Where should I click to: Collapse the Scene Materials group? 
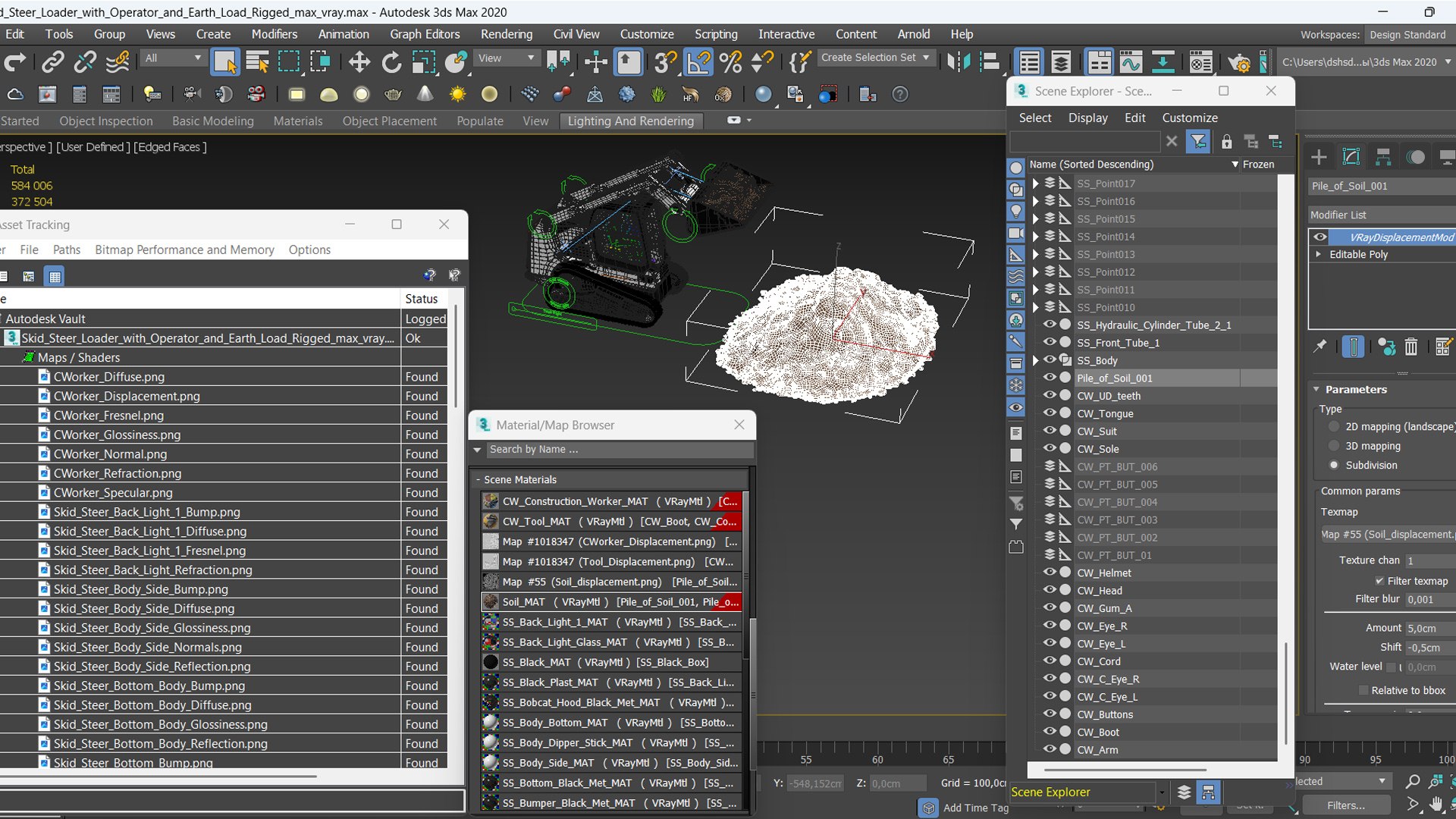[x=479, y=480]
